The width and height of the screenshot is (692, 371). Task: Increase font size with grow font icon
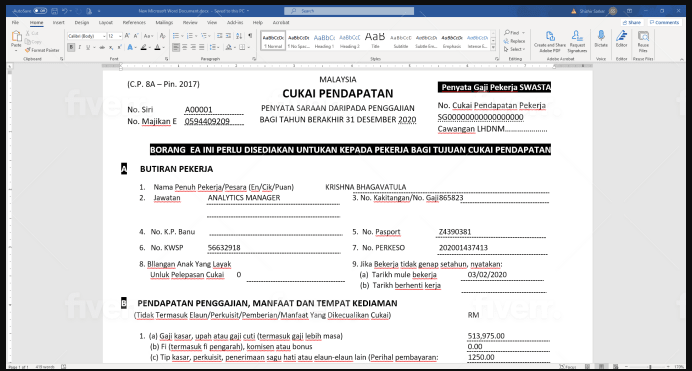click(x=127, y=36)
